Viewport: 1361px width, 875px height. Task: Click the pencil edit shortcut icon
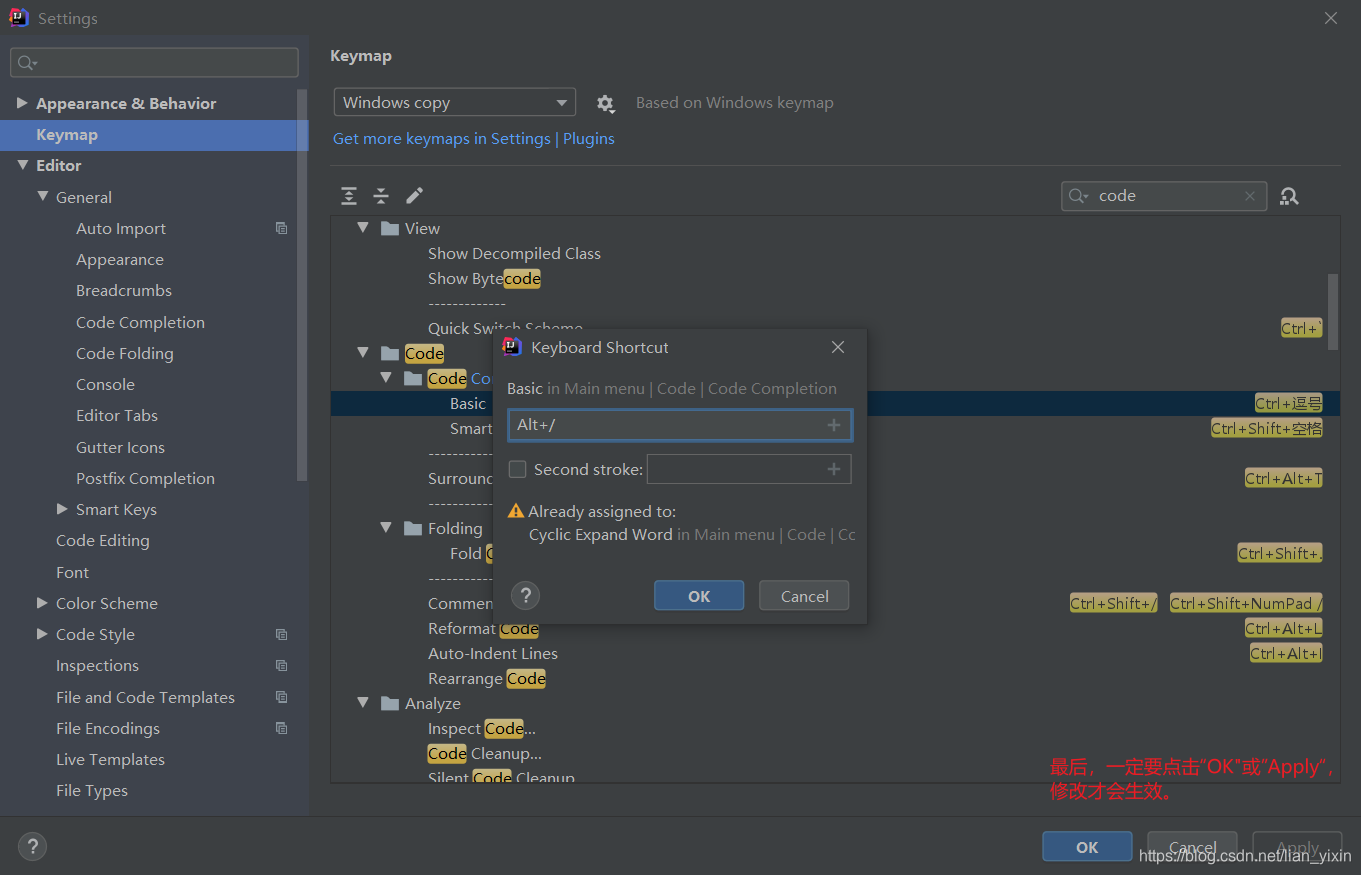pos(414,196)
